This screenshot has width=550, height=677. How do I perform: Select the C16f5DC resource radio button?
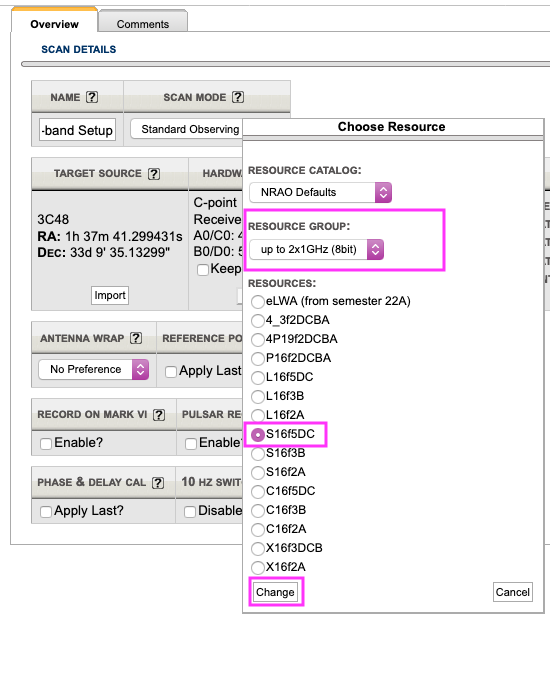[258, 491]
